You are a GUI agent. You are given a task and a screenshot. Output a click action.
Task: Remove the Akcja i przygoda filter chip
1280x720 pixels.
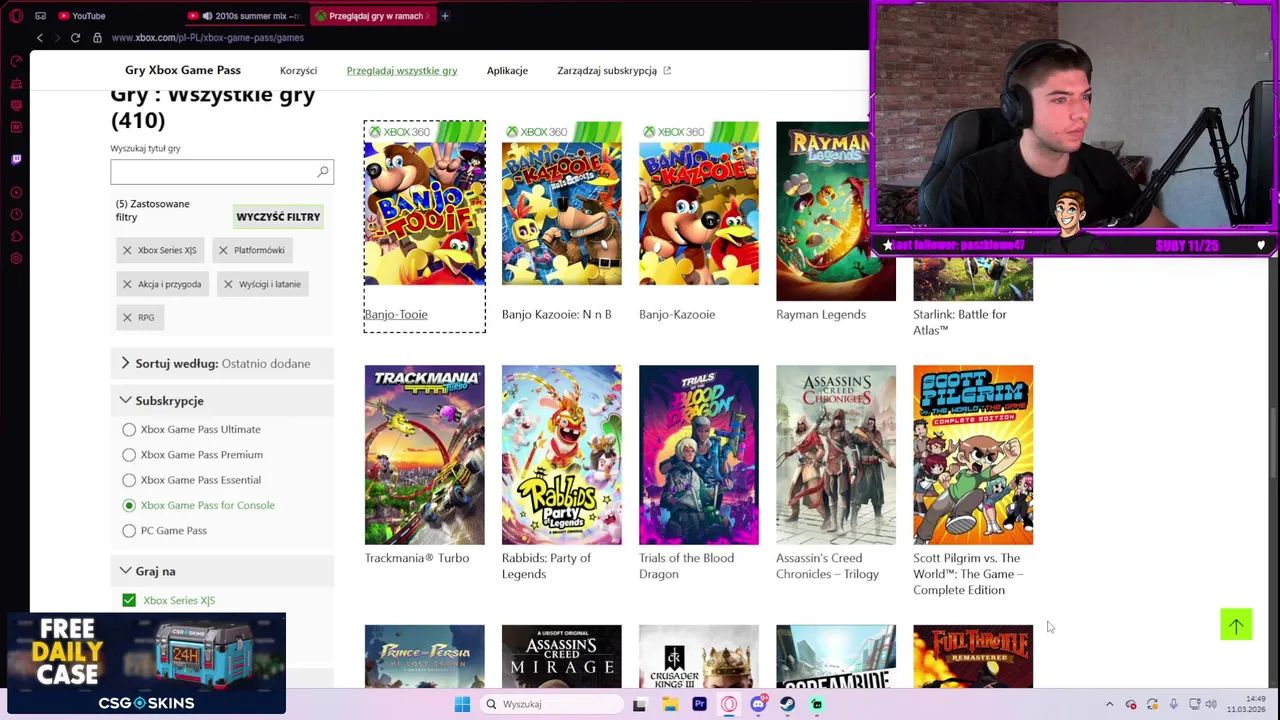click(x=127, y=284)
